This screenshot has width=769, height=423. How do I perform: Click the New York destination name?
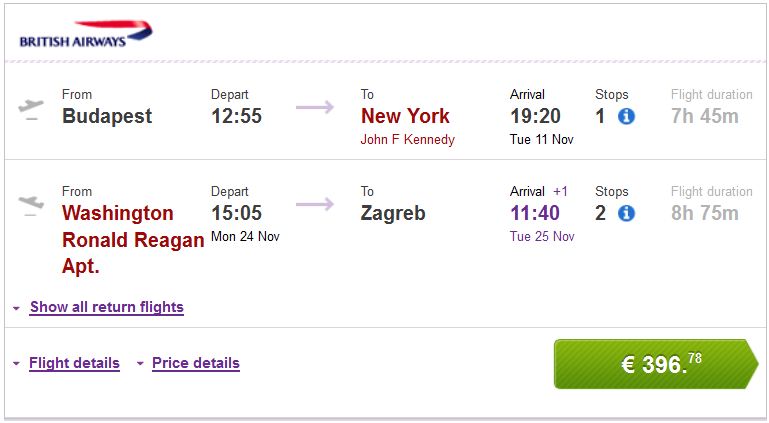click(x=405, y=116)
